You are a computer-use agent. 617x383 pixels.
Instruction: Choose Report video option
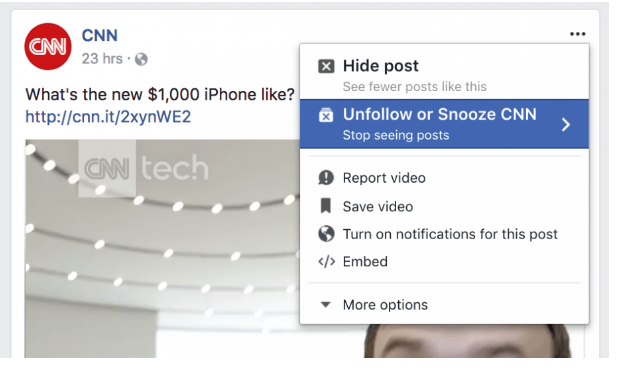[x=444, y=178]
